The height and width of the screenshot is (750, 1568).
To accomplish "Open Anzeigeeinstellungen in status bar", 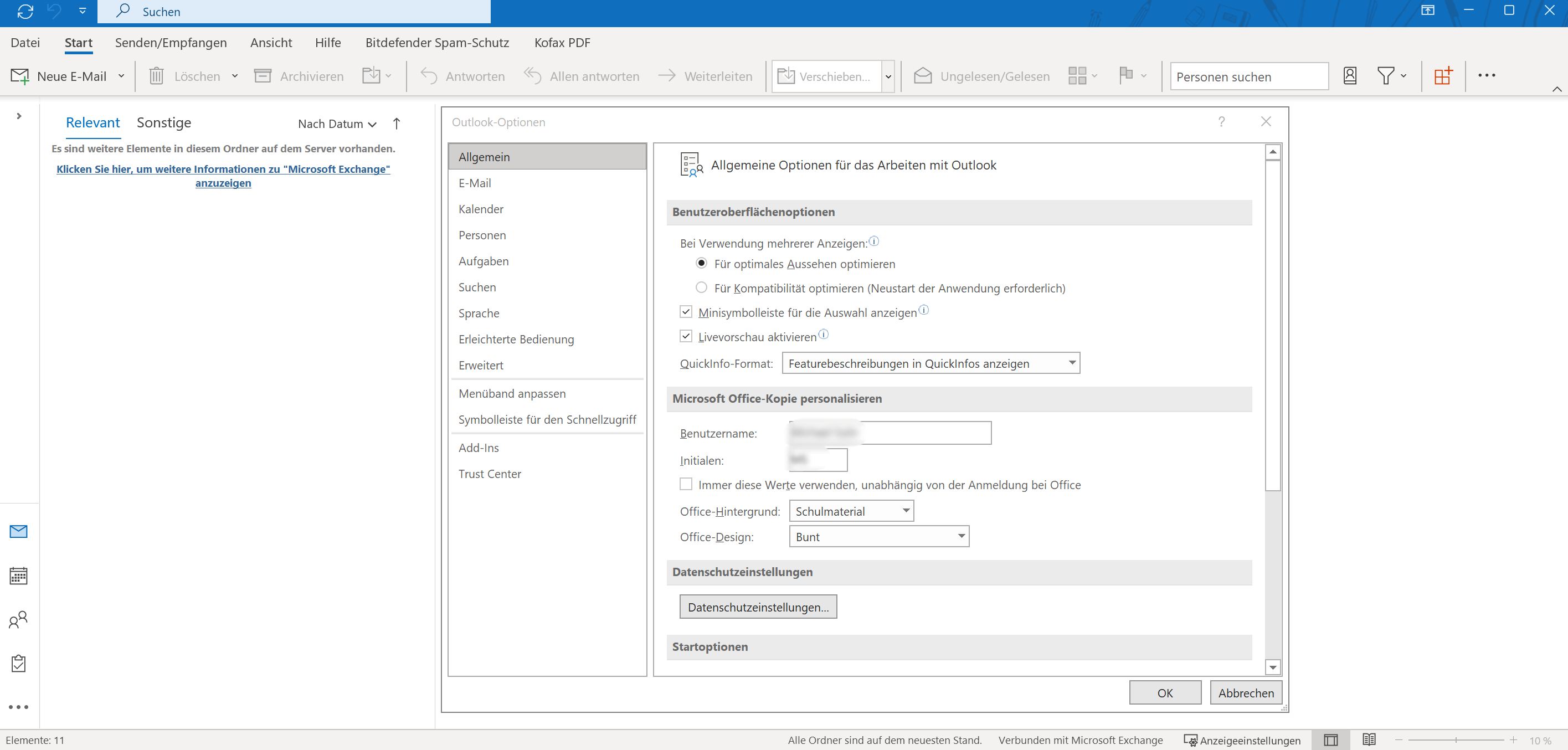I will 1242,740.
